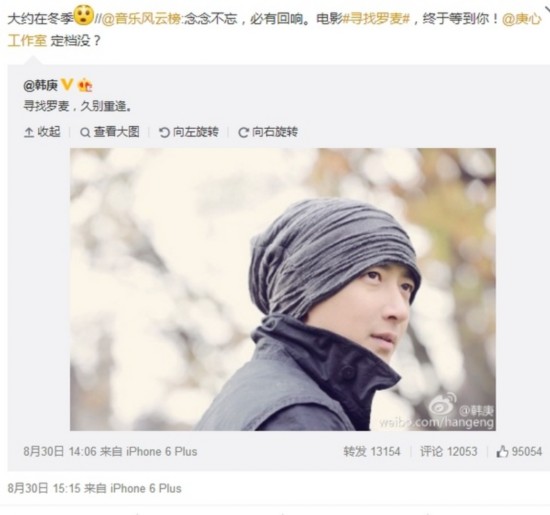The image size is (550, 515).
Task: Rotate image right with 向右旋转
Action: [268, 132]
